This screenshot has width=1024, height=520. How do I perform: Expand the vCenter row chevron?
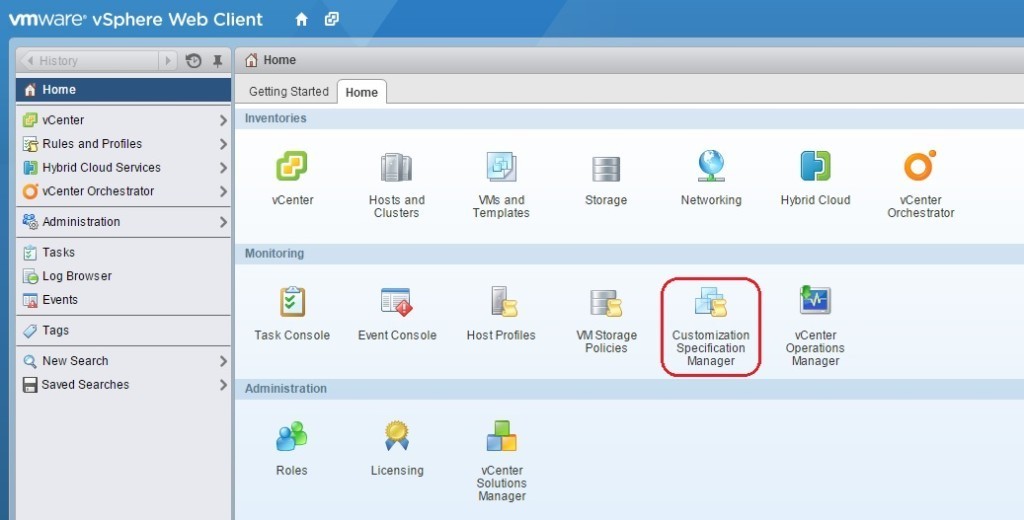(223, 120)
